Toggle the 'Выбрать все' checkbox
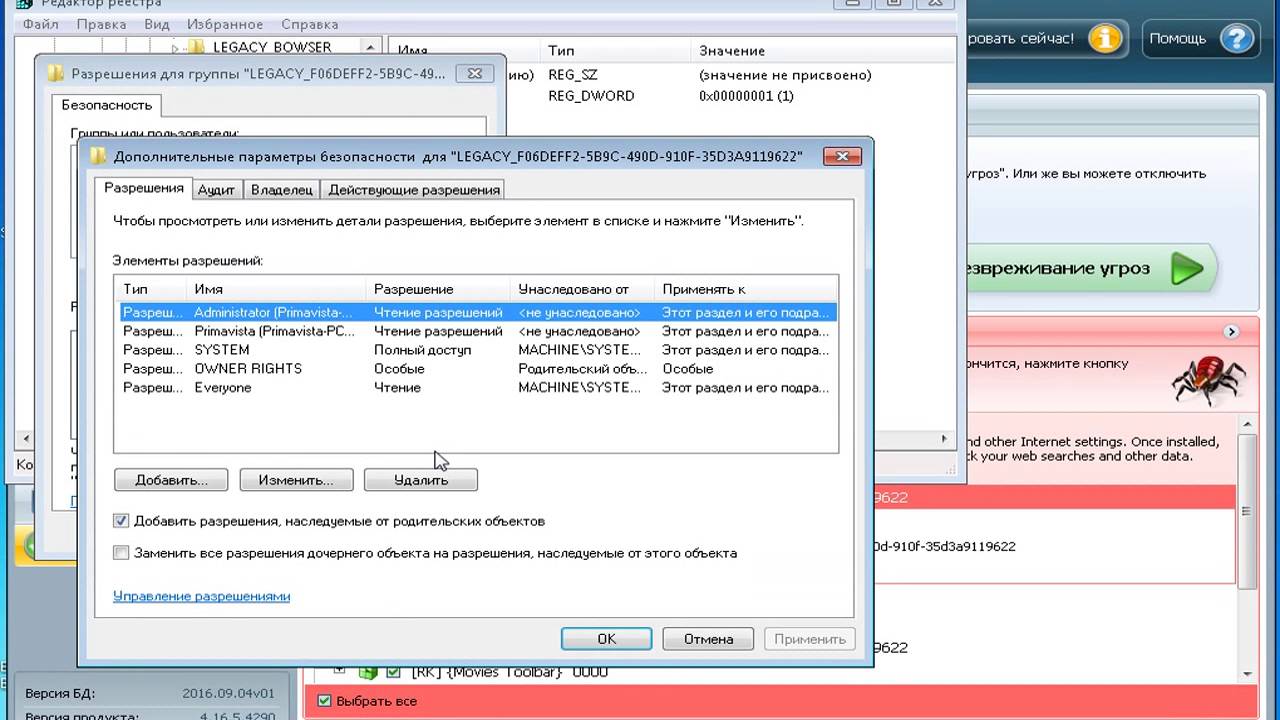 (x=323, y=701)
